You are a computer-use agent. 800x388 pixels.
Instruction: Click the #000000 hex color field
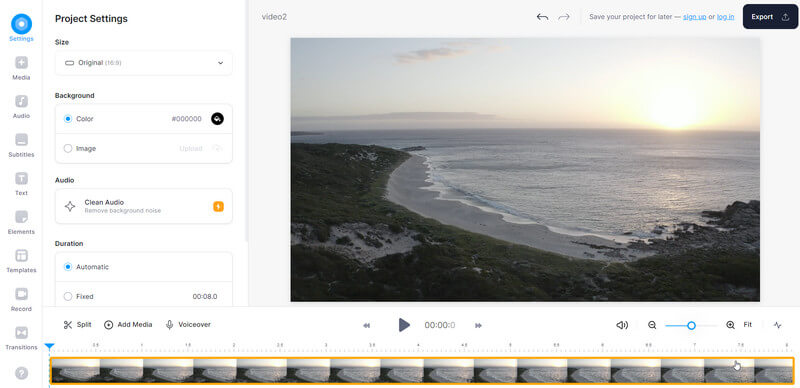[186, 119]
